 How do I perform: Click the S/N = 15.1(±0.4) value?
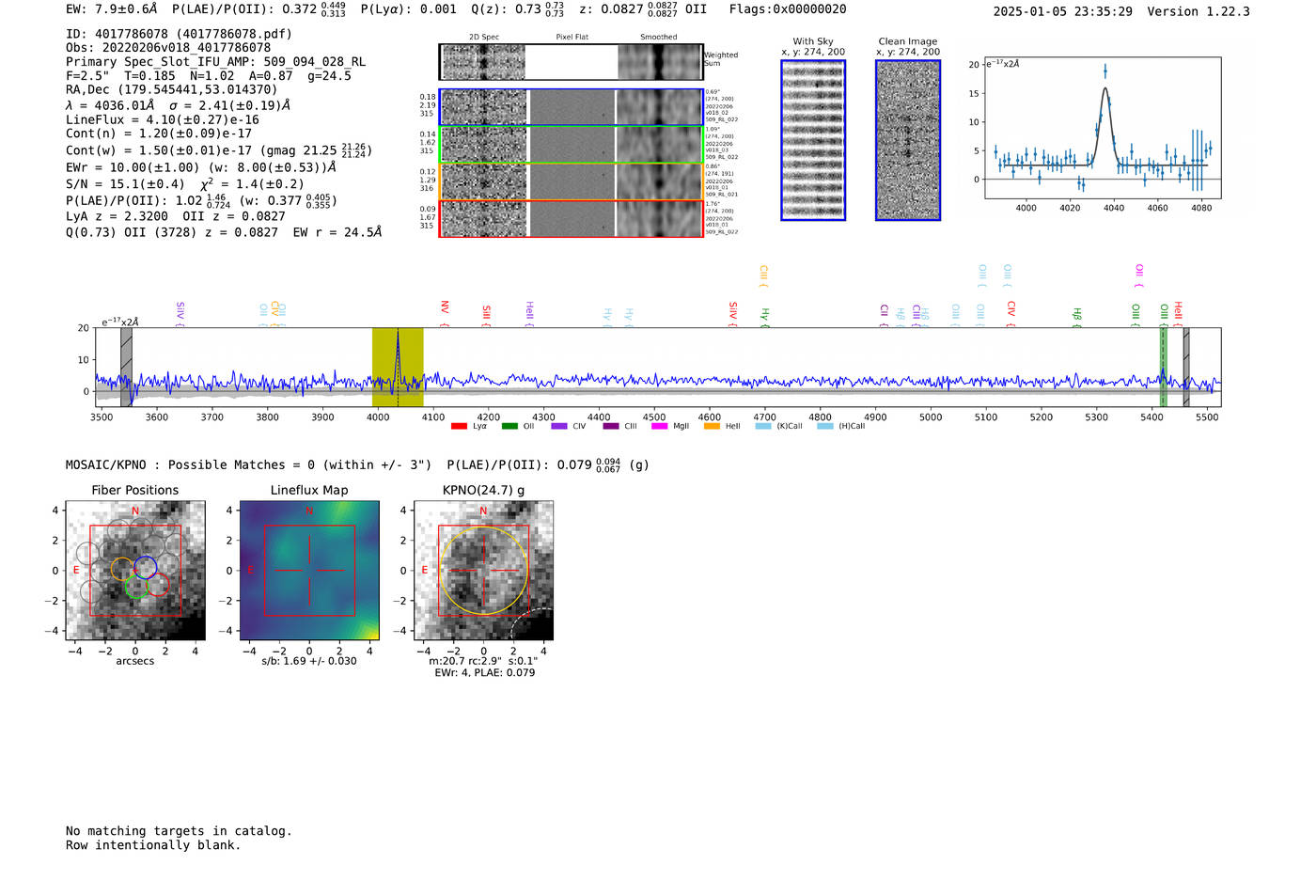point(125,184)
